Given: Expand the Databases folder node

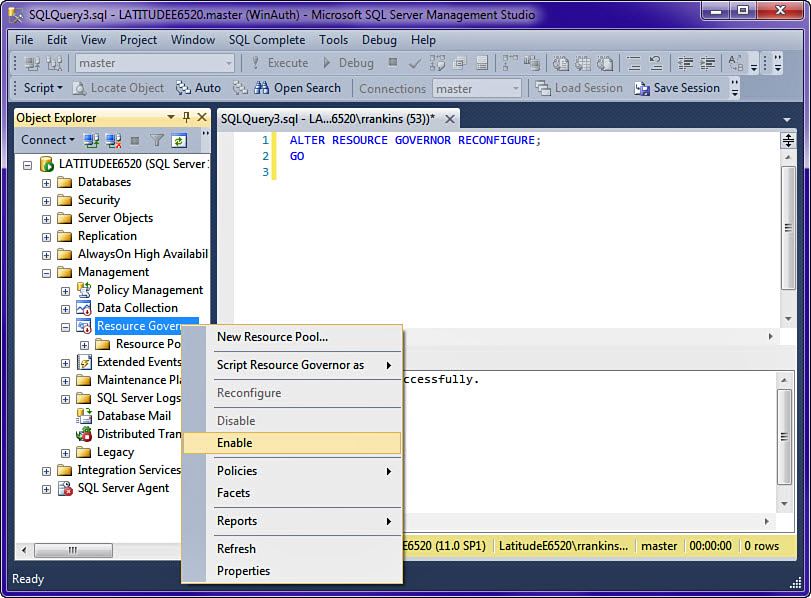Looking at the screenshot, I should [46, 182].
